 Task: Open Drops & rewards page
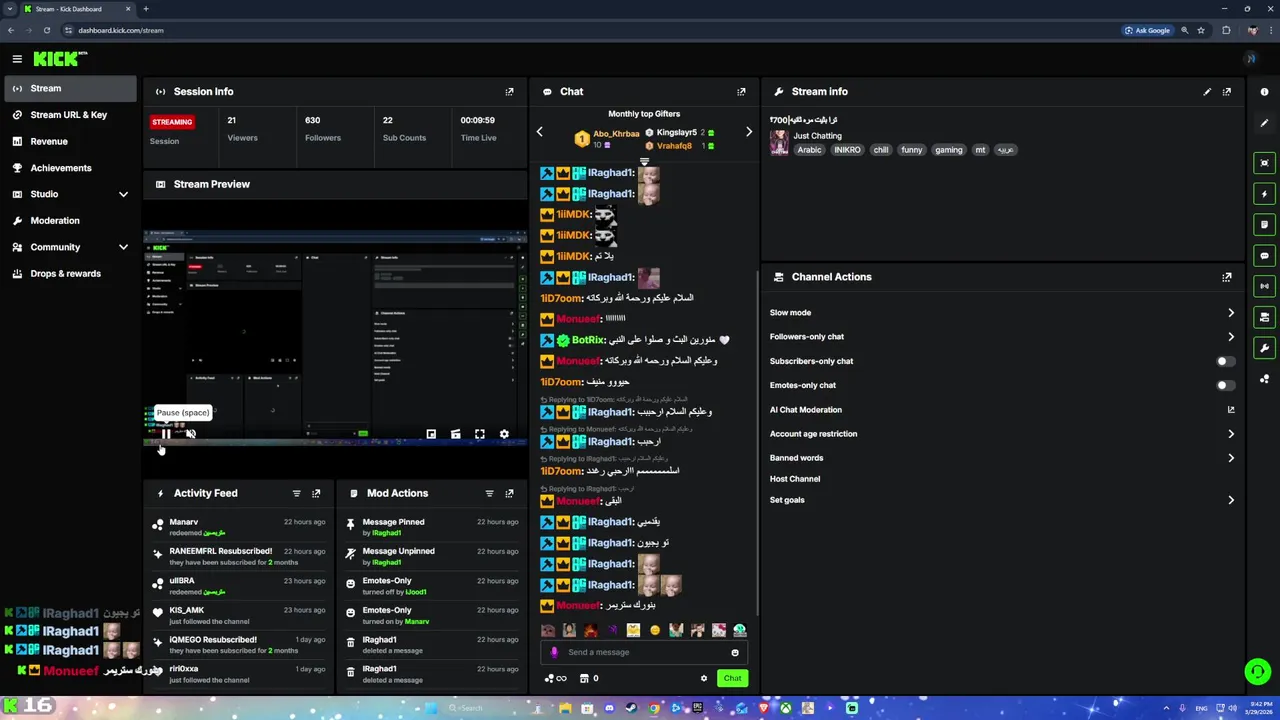point(70,274)
